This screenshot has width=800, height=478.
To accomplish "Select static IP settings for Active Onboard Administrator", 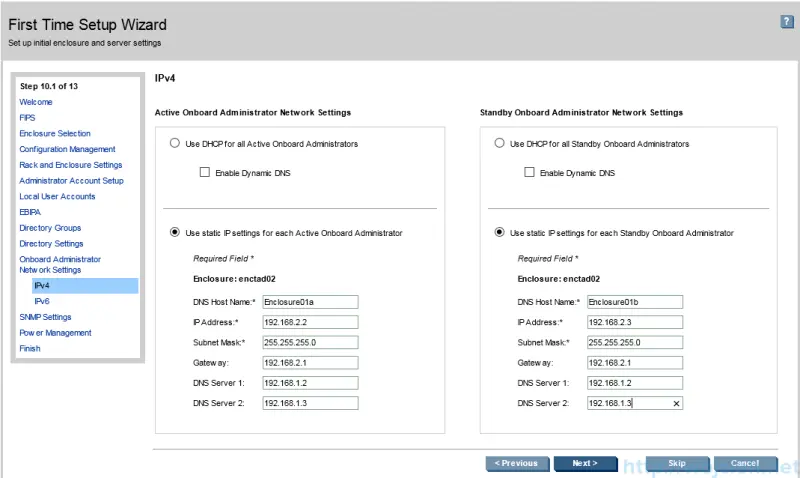I will pos(174,232).
